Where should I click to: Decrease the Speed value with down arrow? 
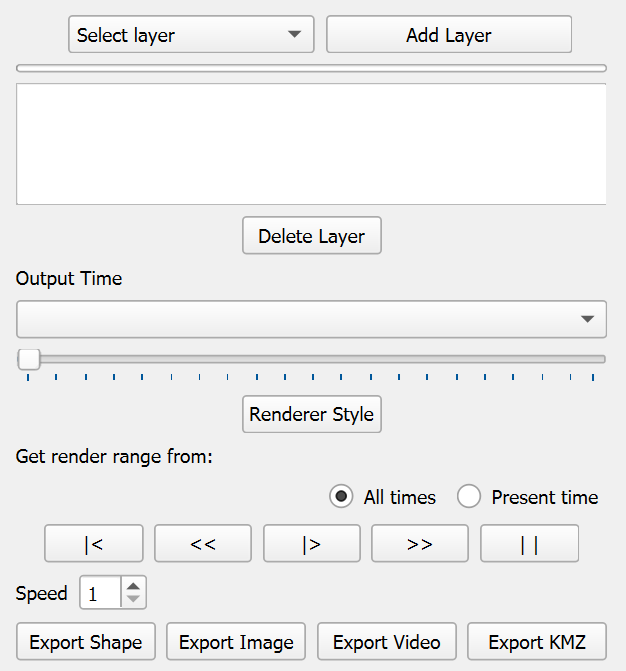134,600
